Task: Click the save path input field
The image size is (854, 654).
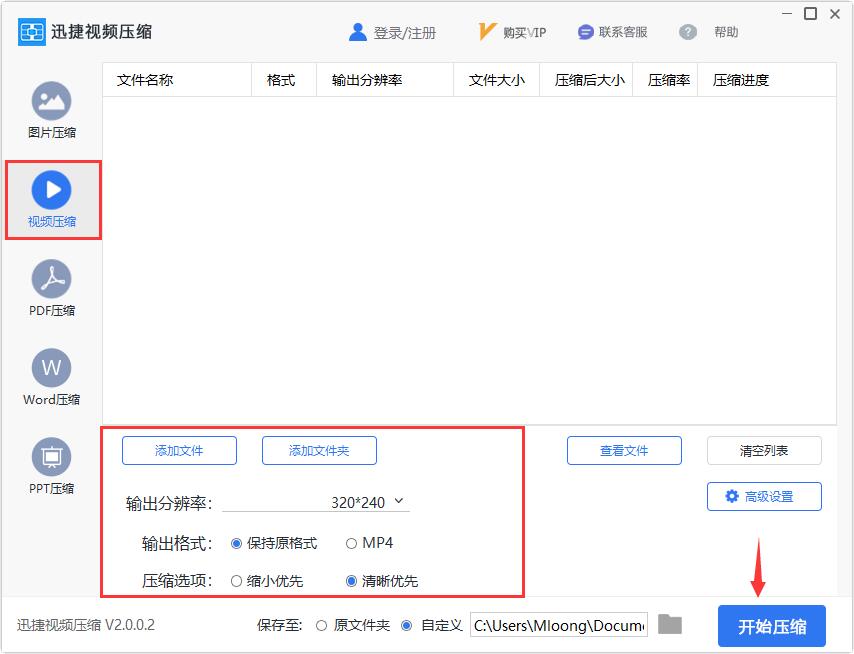Action: pyautogui.click(x=559, y=625)
